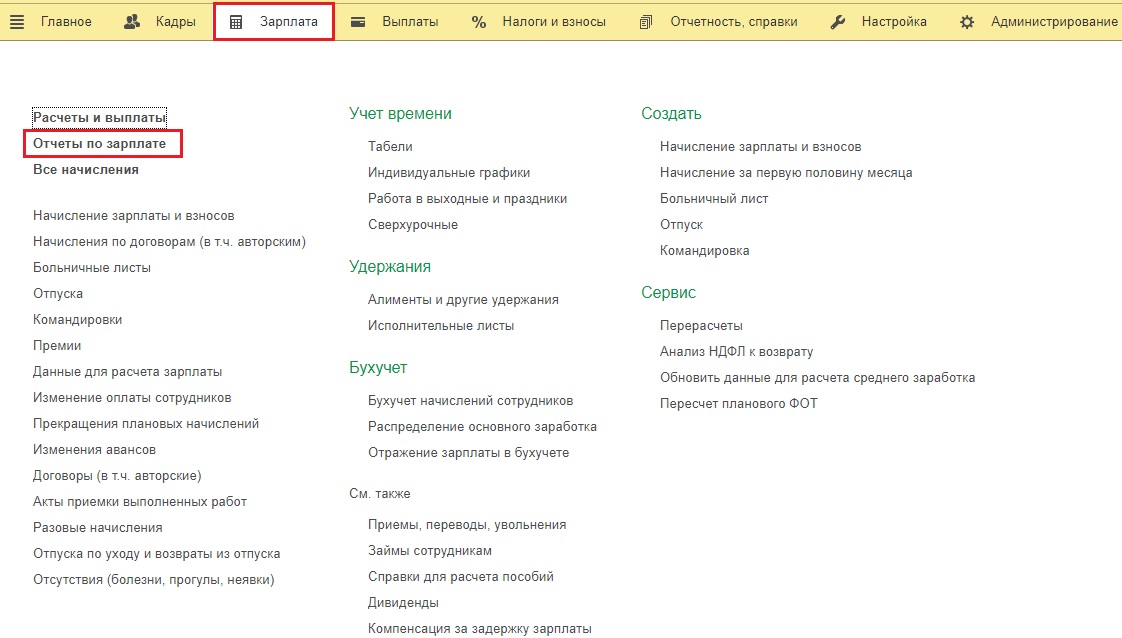
Task: Create a Командировка document
Action: [704, 250]
